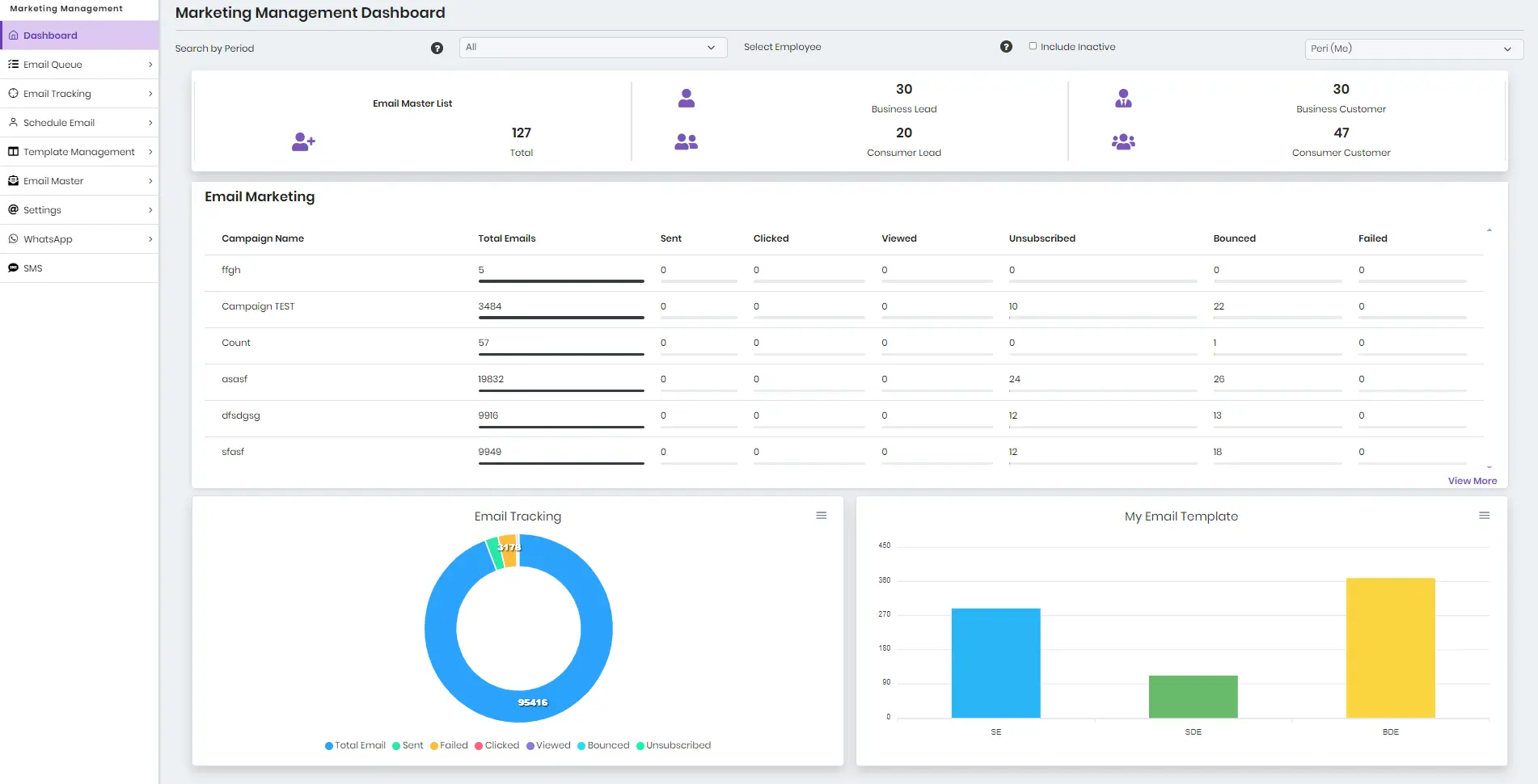Viewport: 1538px width, 784px height.
Task: Click the Schedule Email sidebar icon
Action: click(13, 122)
